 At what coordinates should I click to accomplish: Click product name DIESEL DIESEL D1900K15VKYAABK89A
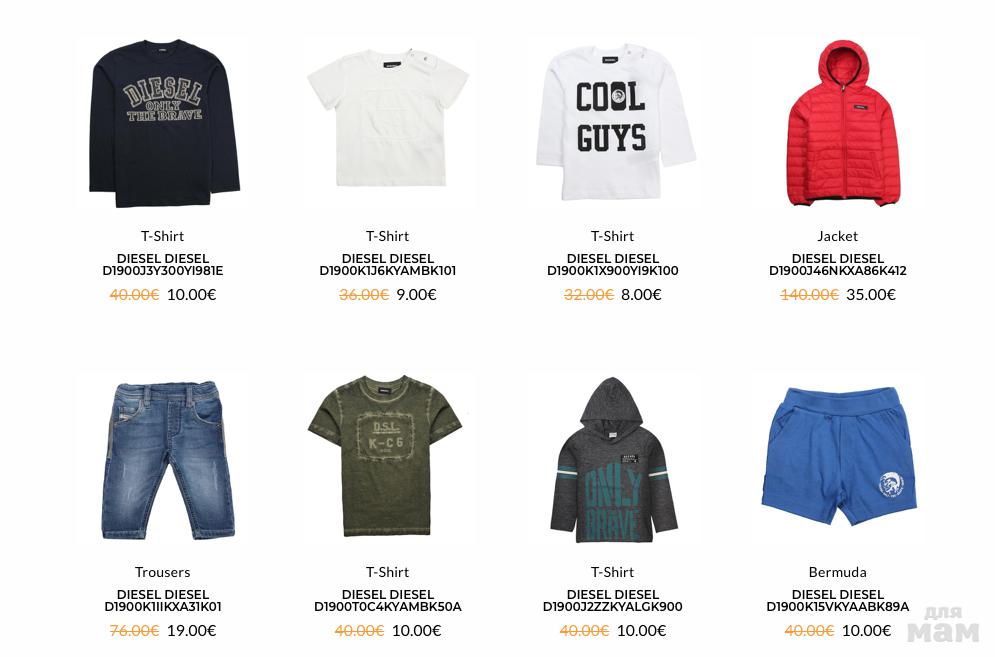838,601
